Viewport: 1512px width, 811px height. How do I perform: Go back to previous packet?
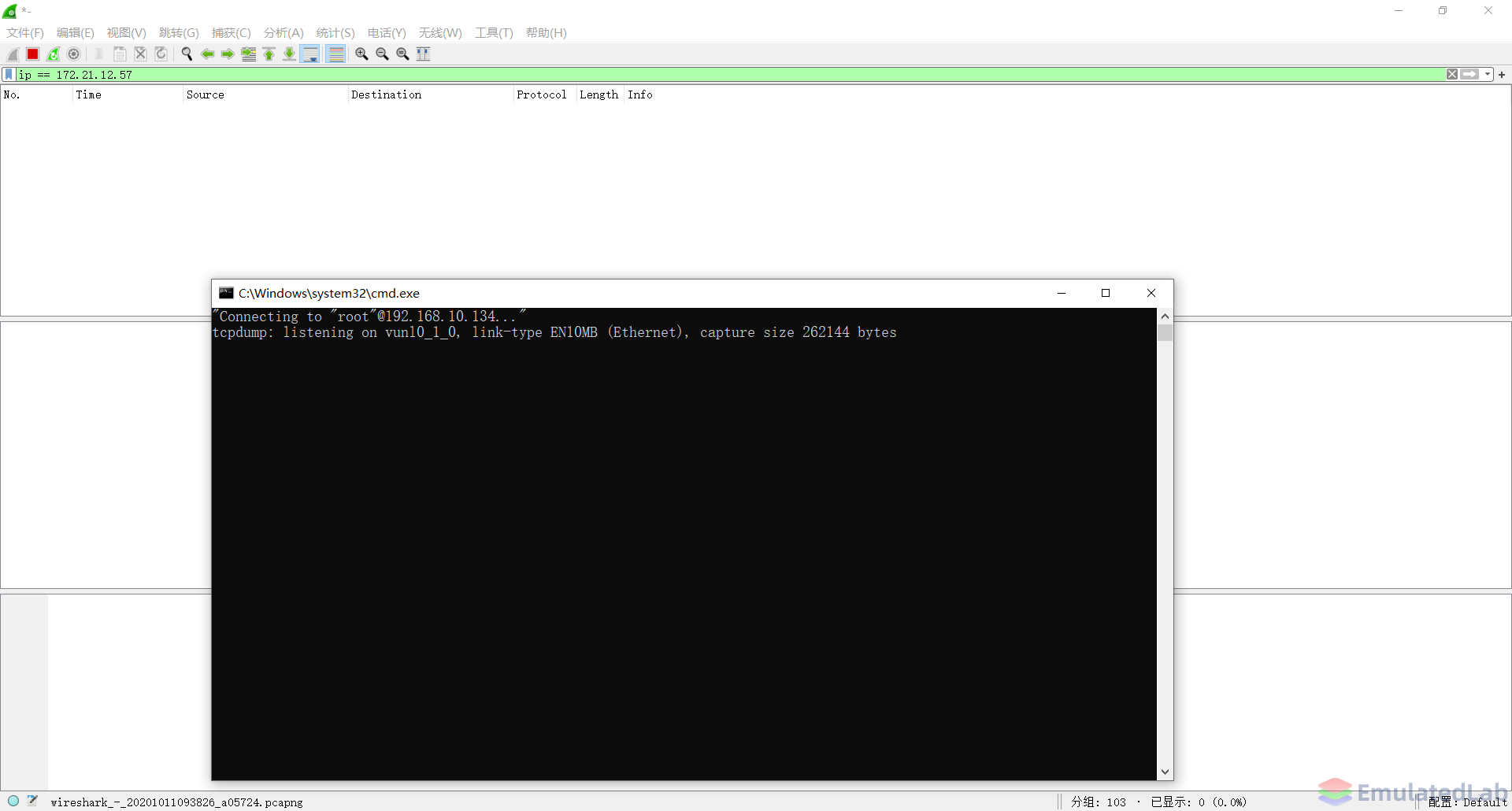pos(207,54)
